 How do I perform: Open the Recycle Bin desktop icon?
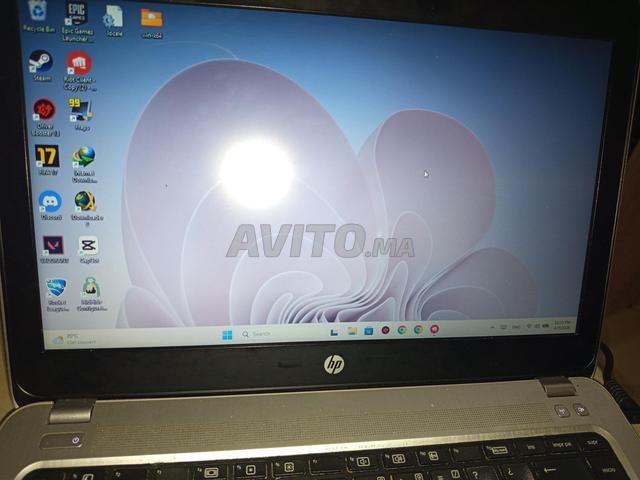tap(36, 12)
